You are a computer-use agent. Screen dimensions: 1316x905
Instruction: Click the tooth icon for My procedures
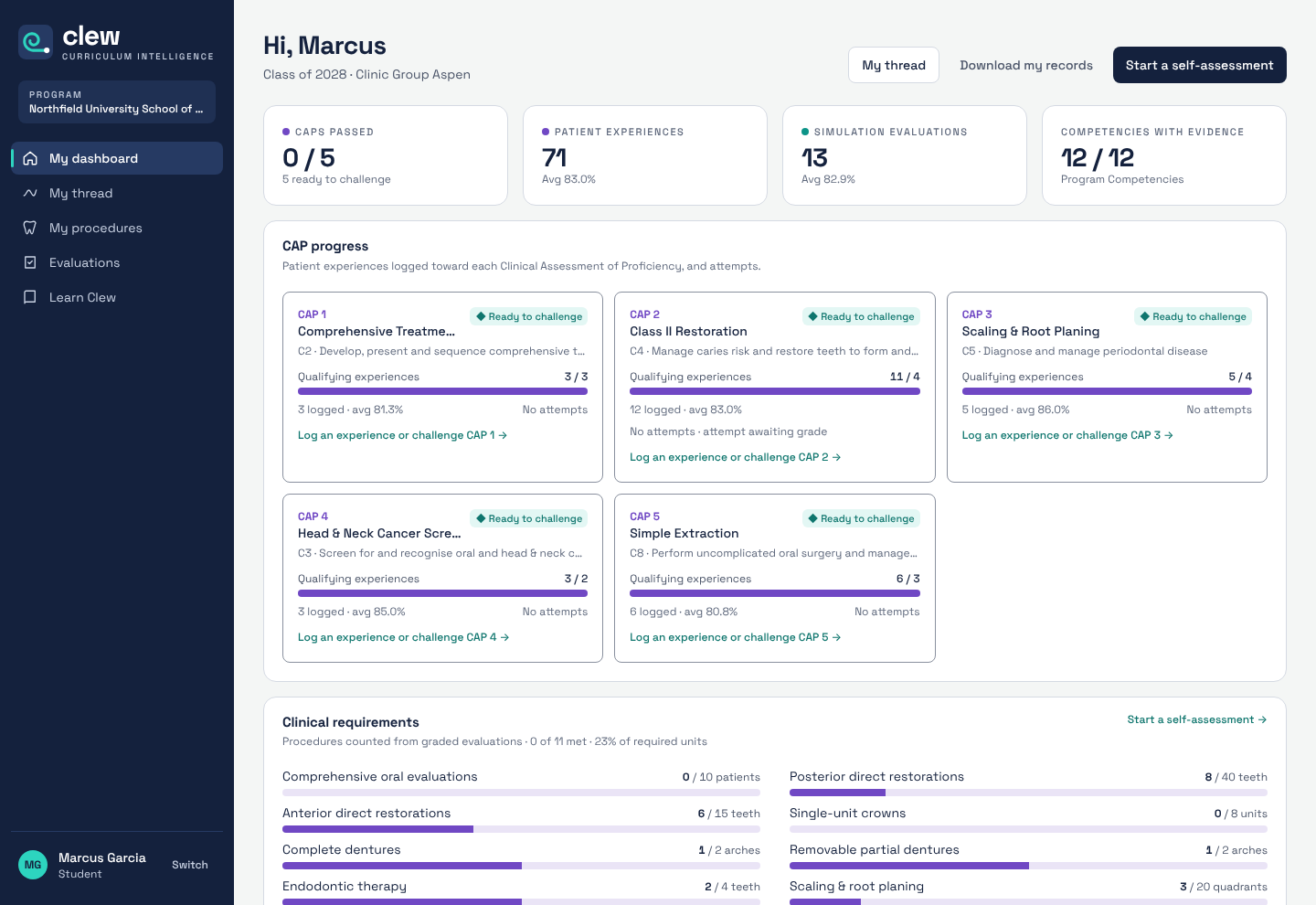pyautogui.click(x=30, y=228)
